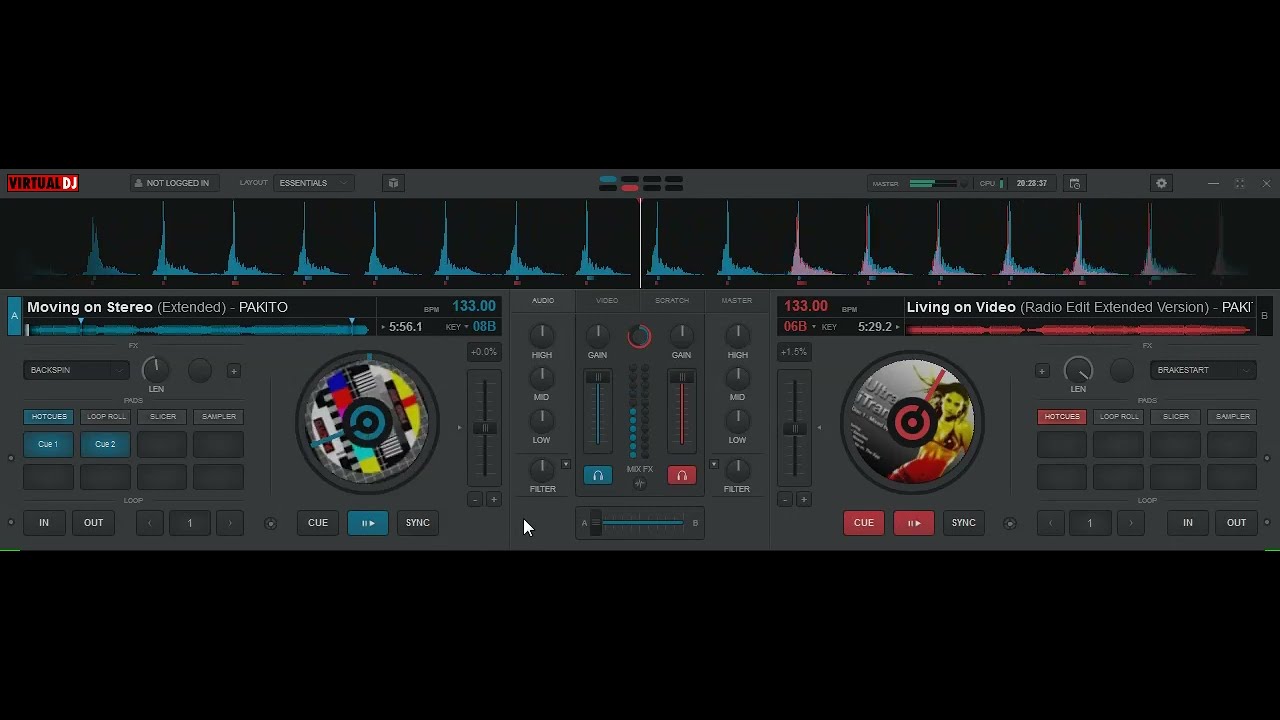The height and width of the screenshot is (720, 1280).
Task: Click the box icon next to layout
Action: 393,183
